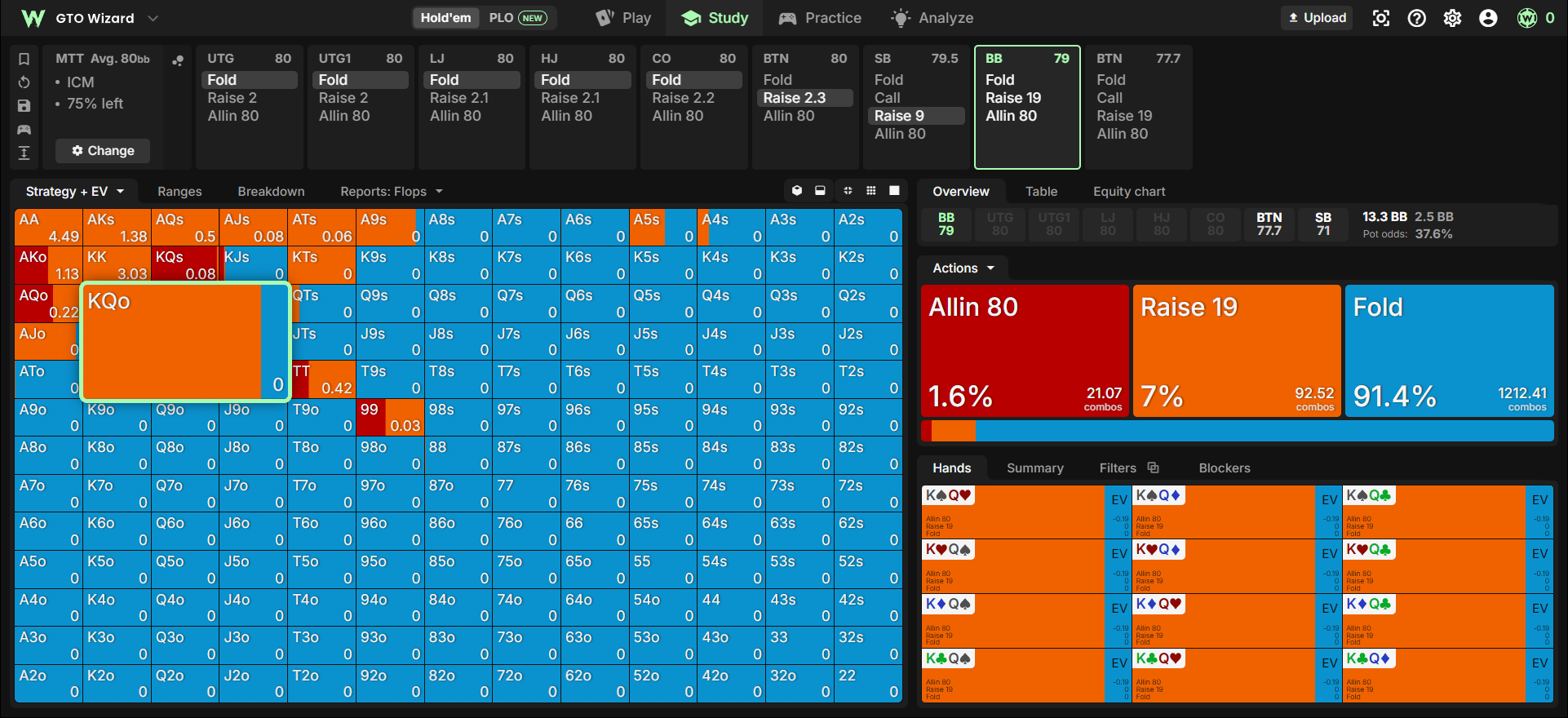Open the Actions dropdown

click(964, 268)
